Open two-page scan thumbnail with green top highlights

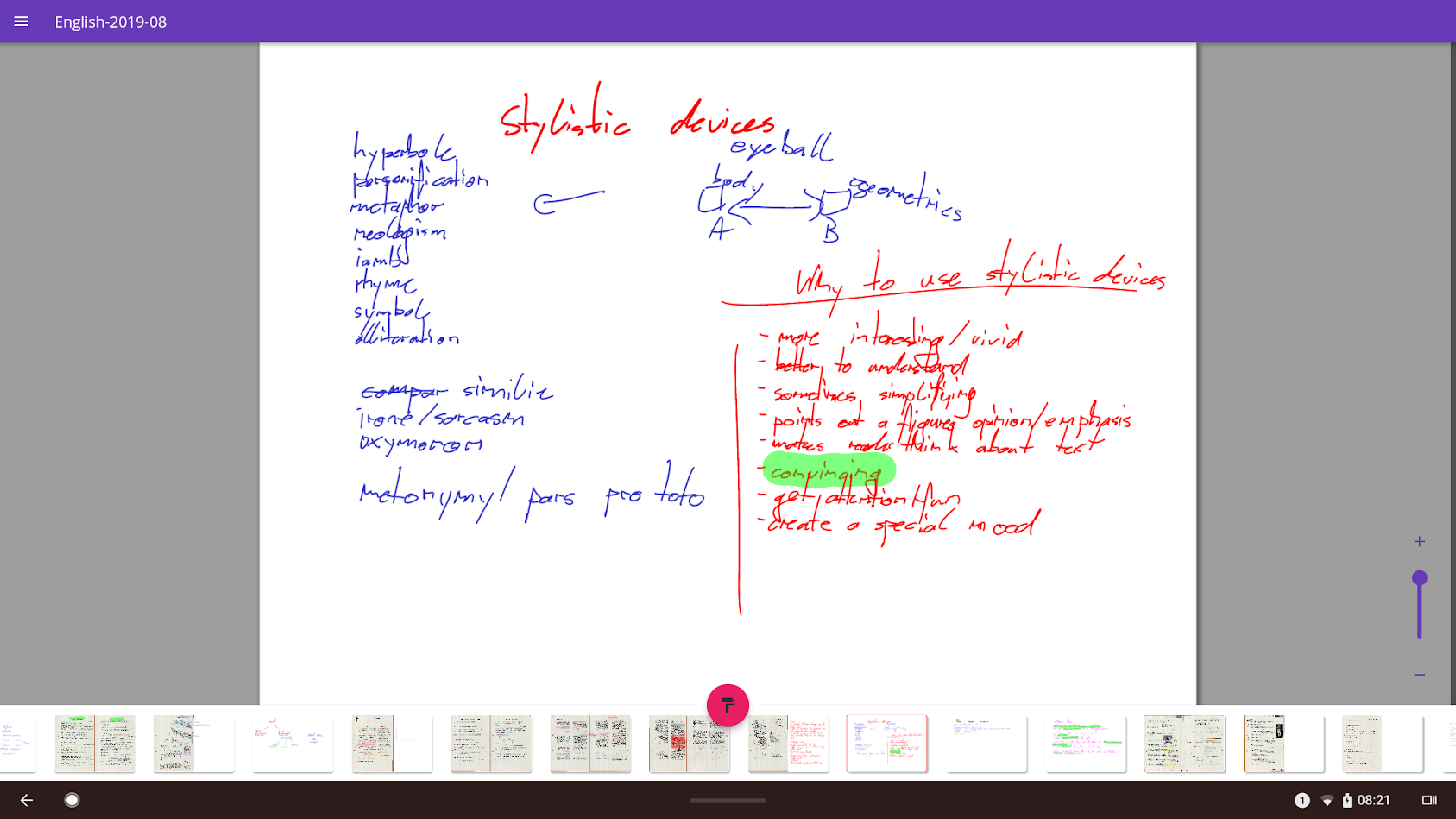point(95,743)
